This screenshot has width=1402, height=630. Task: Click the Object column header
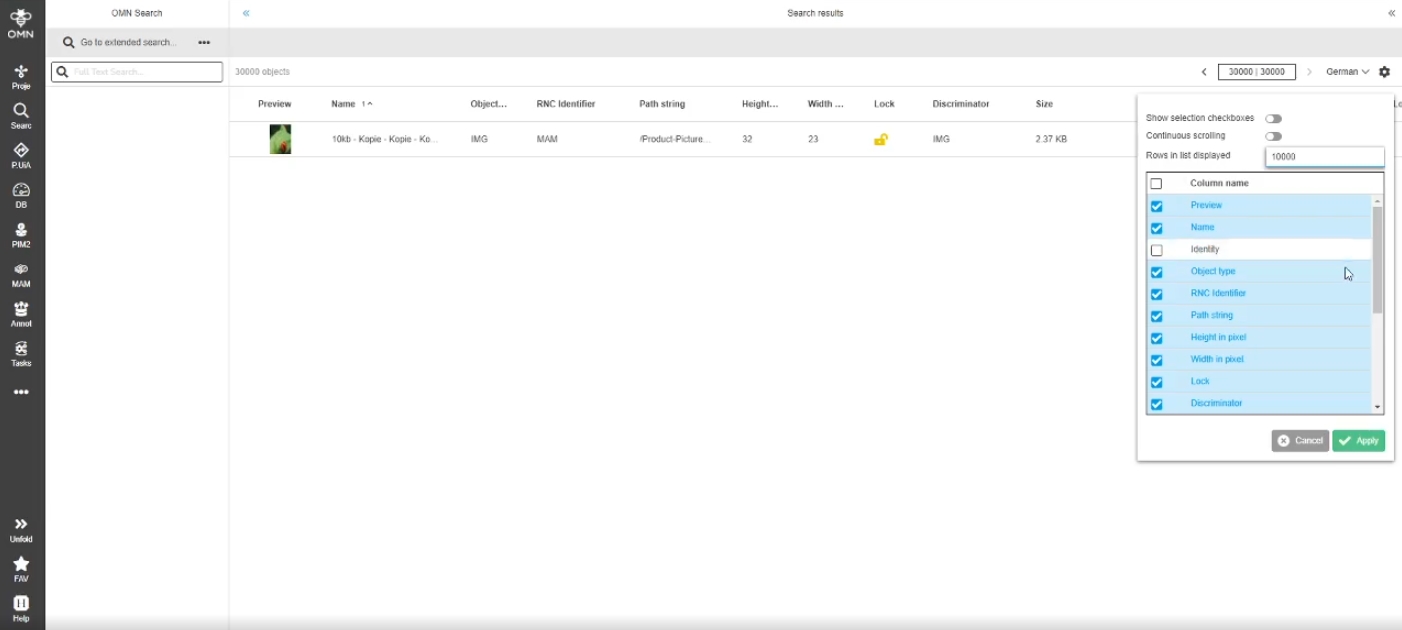pyautogui.click(x=488, y=104)
